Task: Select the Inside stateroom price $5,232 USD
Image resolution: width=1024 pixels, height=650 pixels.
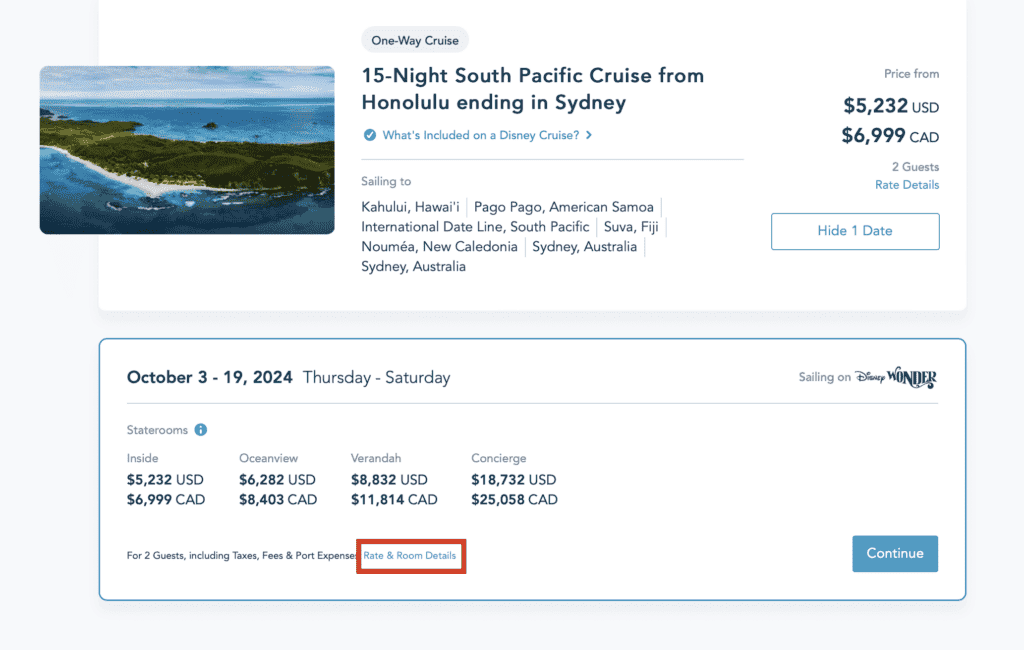Action: (165, 479)
